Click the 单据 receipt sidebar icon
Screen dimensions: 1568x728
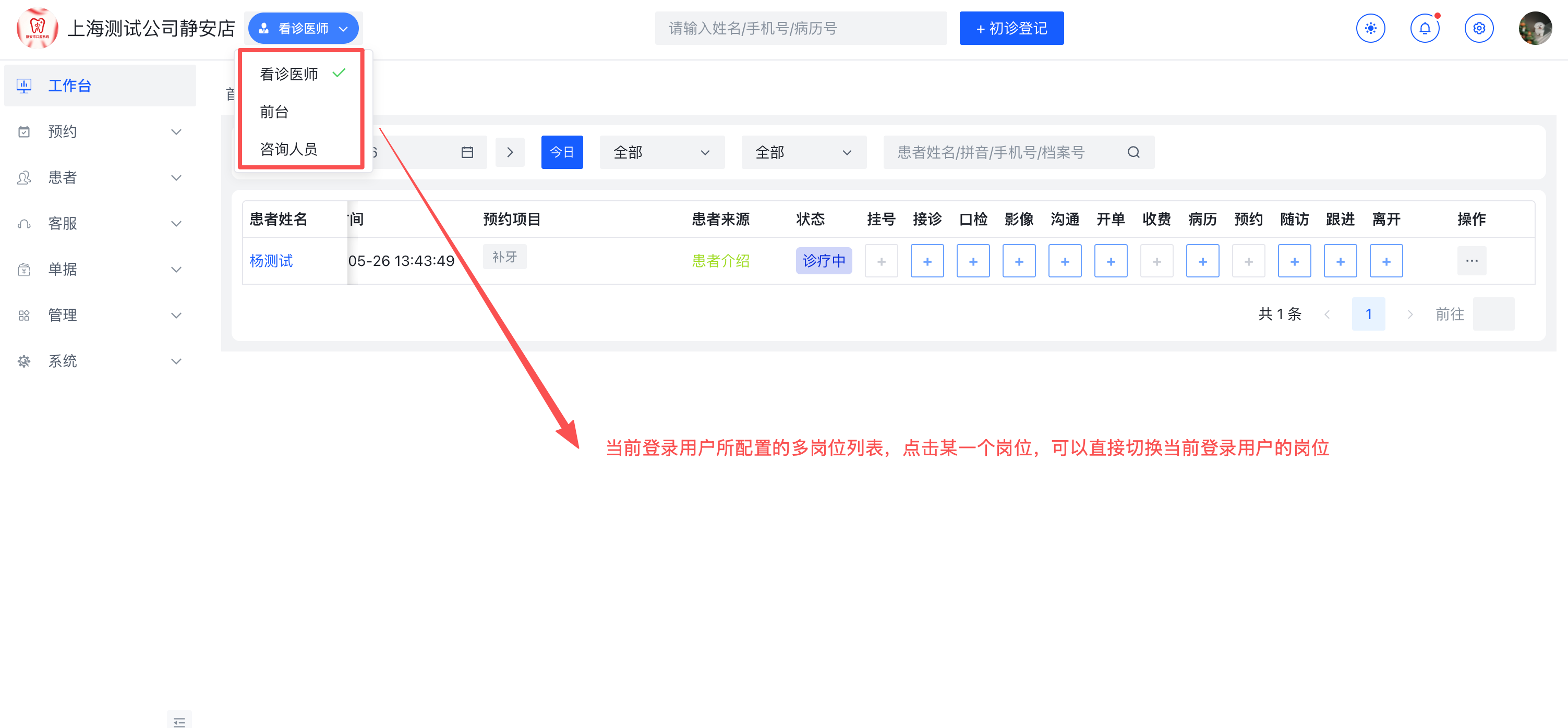click(x=24, y=269)
